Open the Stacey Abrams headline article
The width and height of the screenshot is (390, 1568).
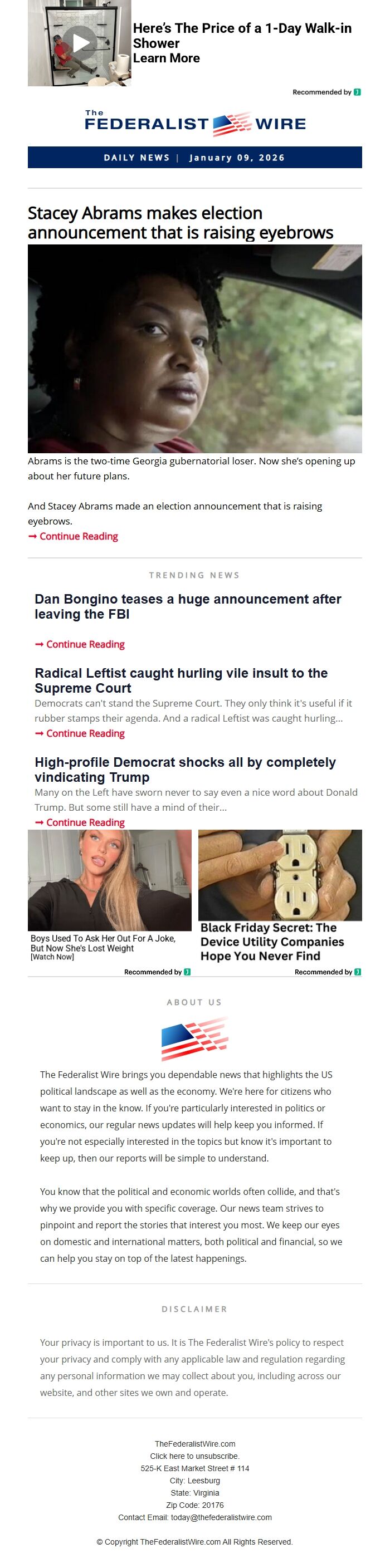[x=181, y=223]
